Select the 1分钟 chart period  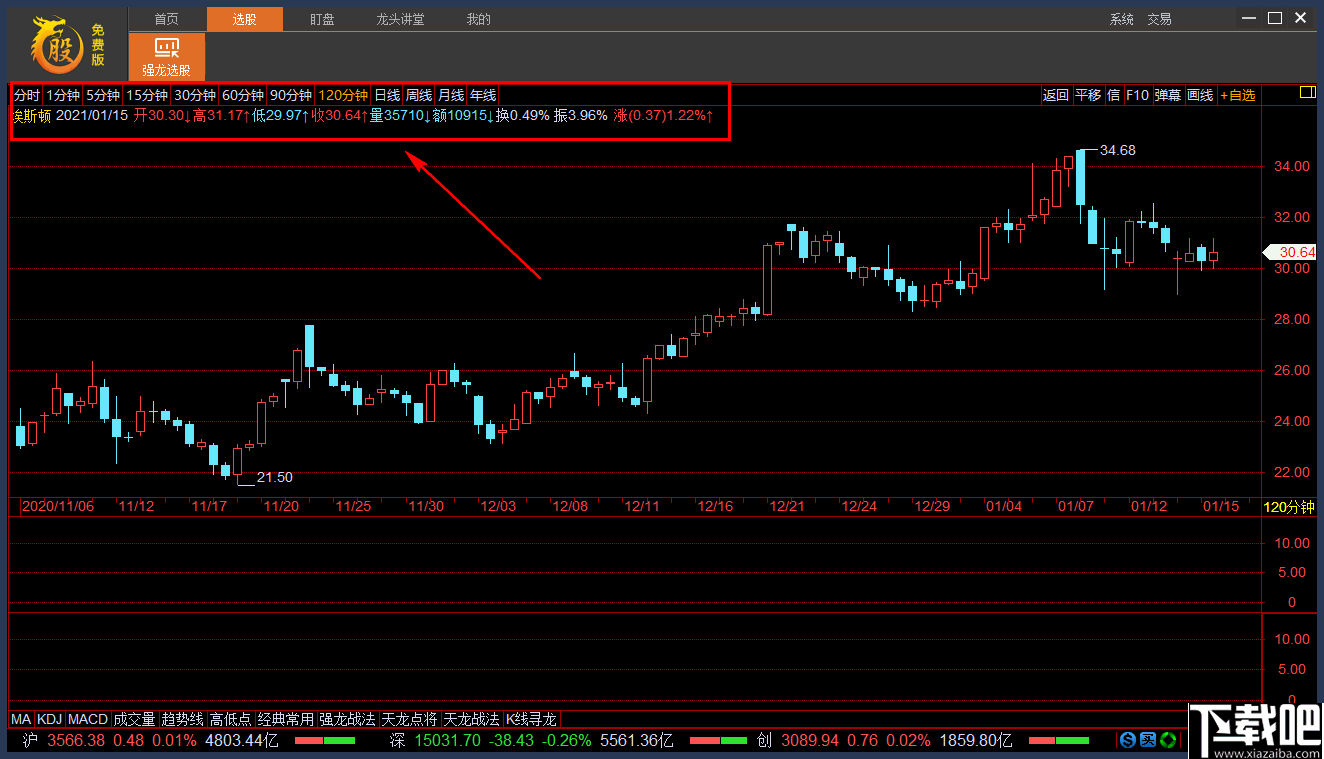pyautogui.click(x=62, y=95)
